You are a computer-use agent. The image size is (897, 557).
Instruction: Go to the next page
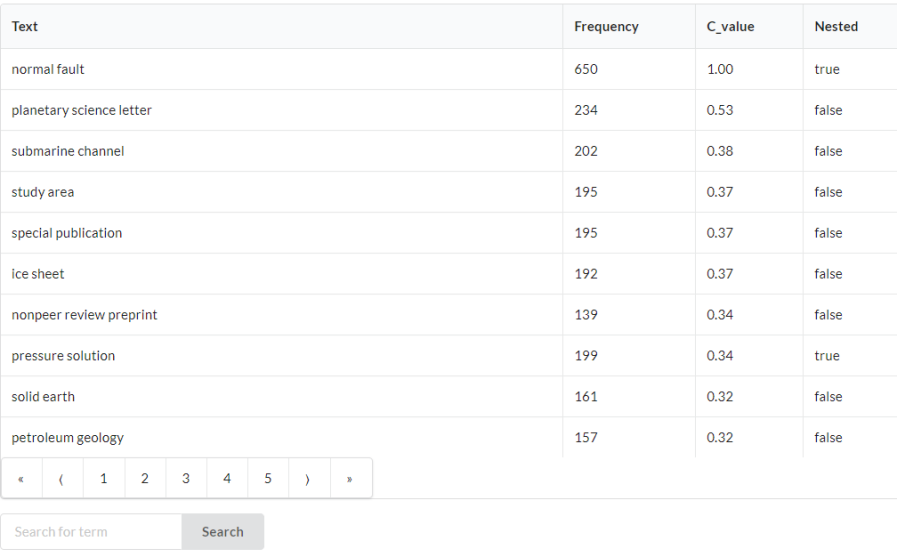click(x=308, y=479)
